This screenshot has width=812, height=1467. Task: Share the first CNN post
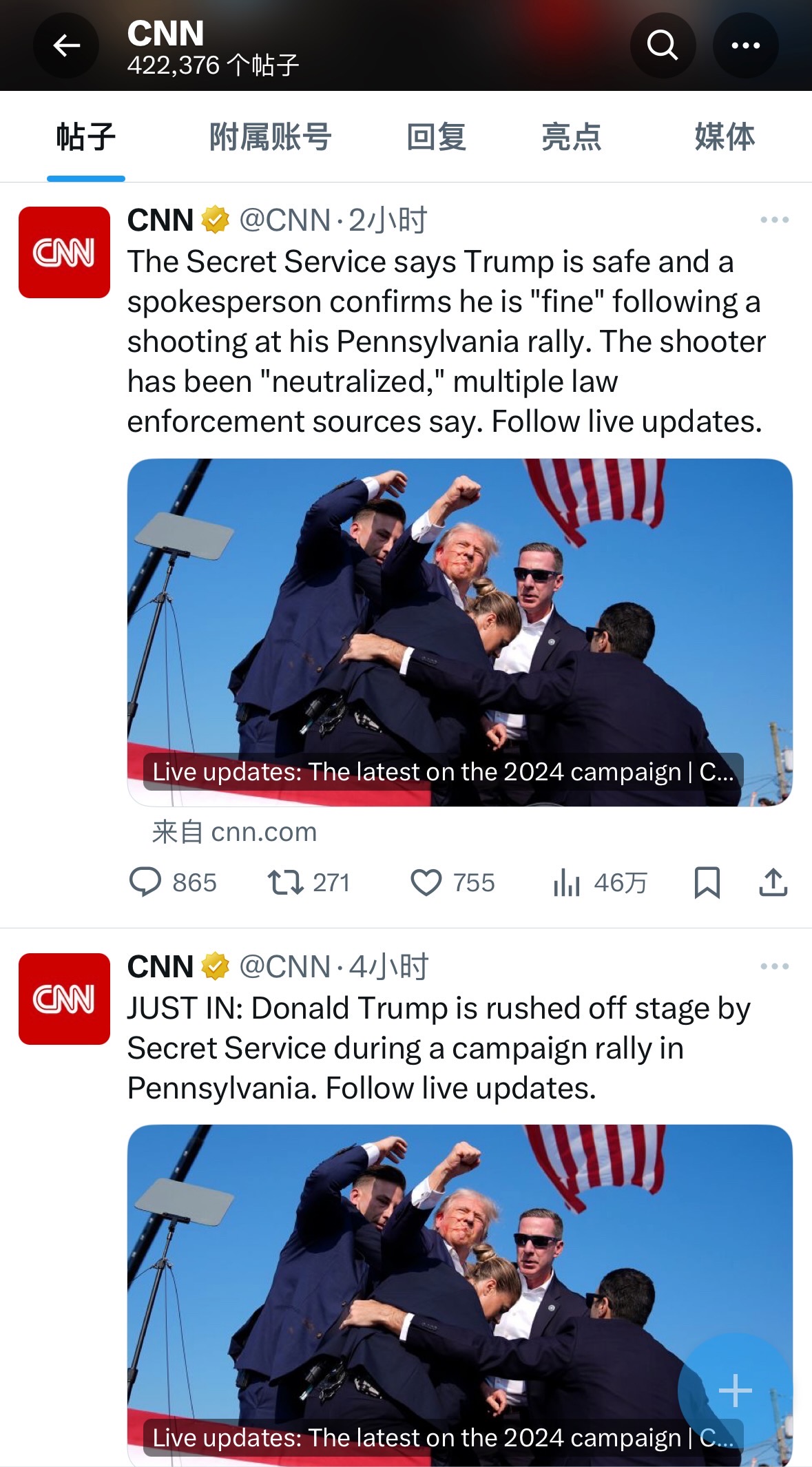(x=773, y=882)
